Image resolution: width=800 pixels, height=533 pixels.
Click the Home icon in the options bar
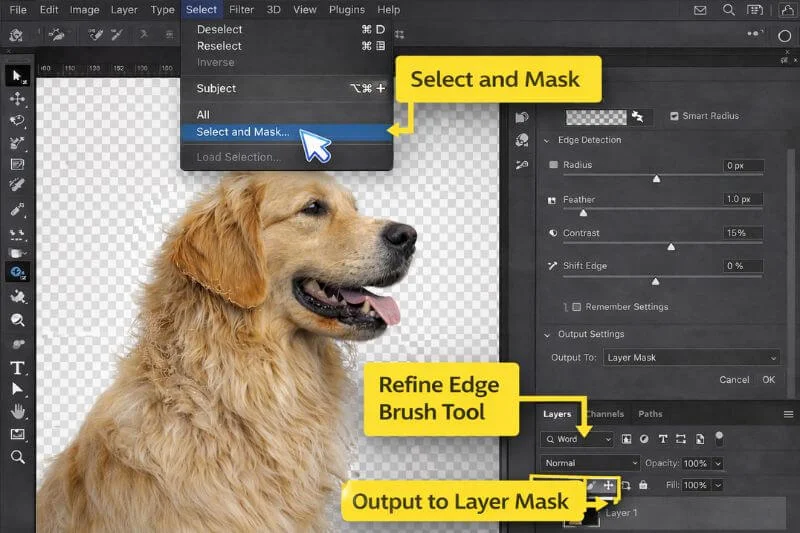click(x=16, y=35)
